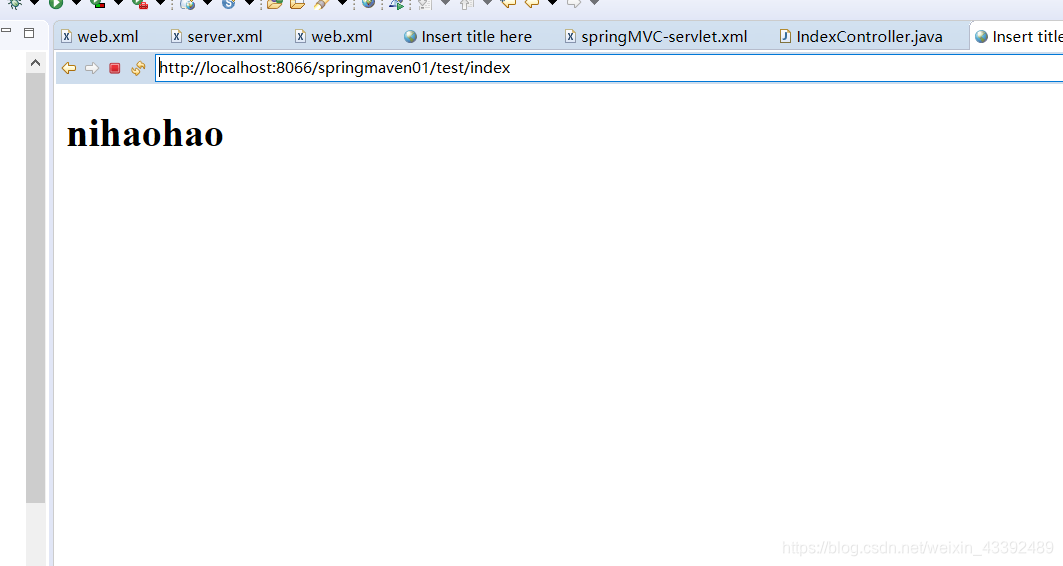Switch to the server.xml tab

pyautogui.click(x=216, y=37)
